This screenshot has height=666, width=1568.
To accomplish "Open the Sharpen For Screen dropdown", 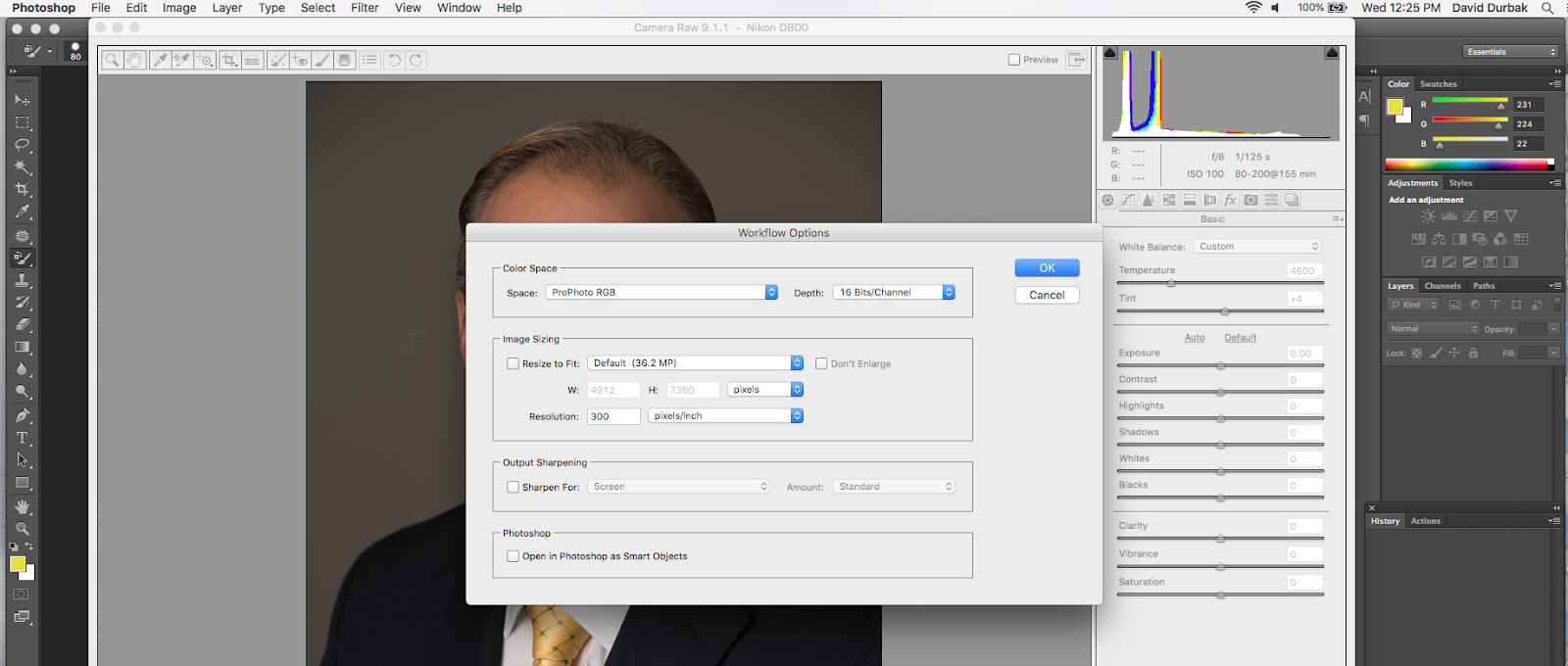I will 678,486.
